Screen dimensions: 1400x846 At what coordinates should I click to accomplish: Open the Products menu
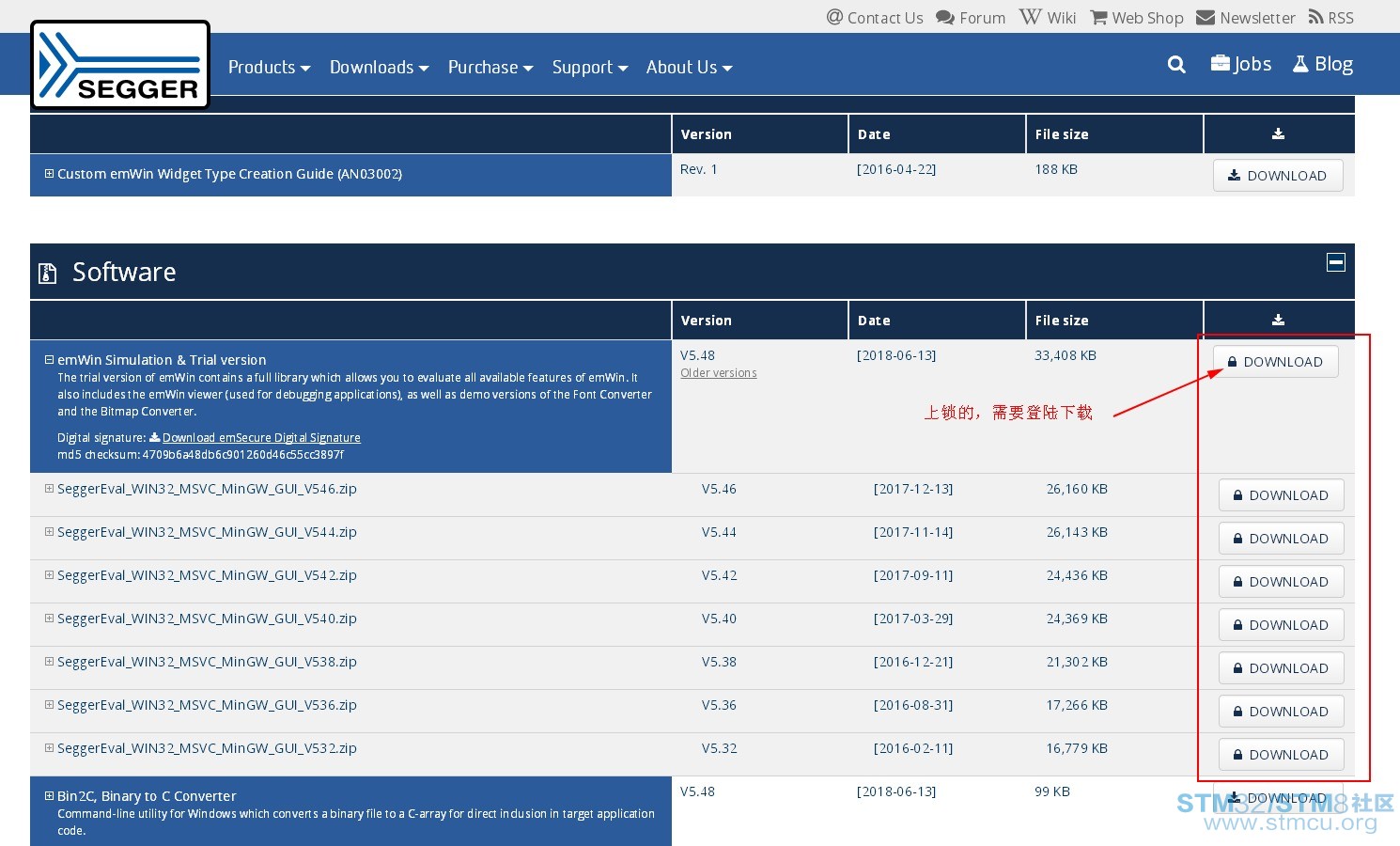[269, 67]
